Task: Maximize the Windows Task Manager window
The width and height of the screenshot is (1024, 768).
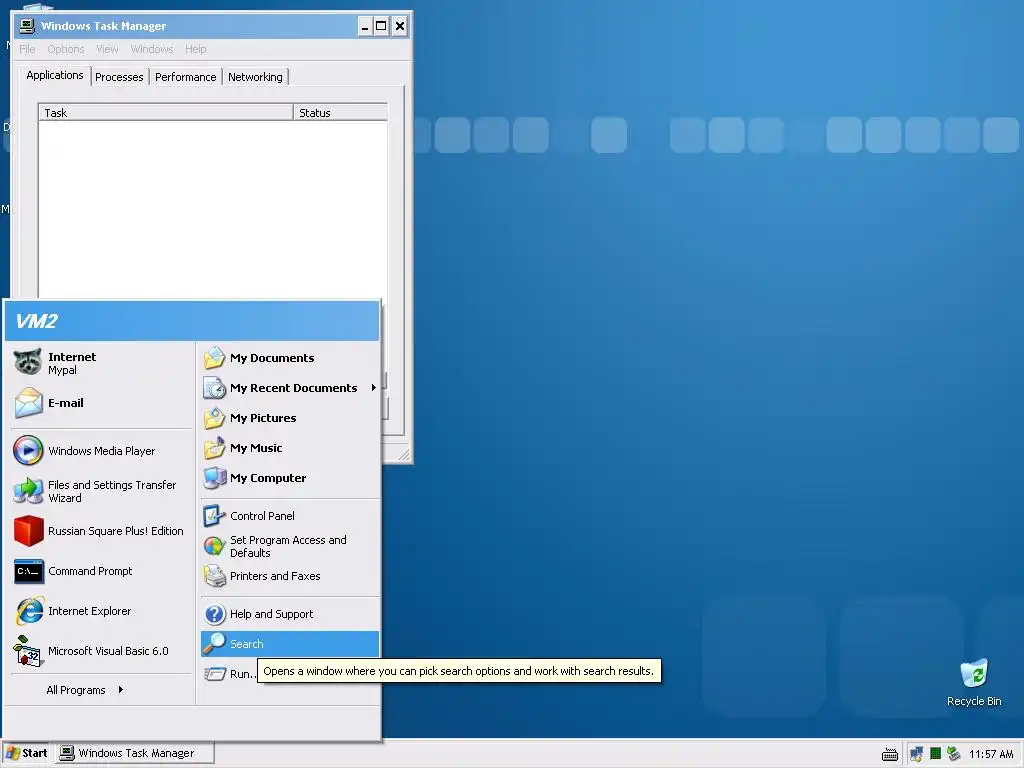Action: coord(381,26)
